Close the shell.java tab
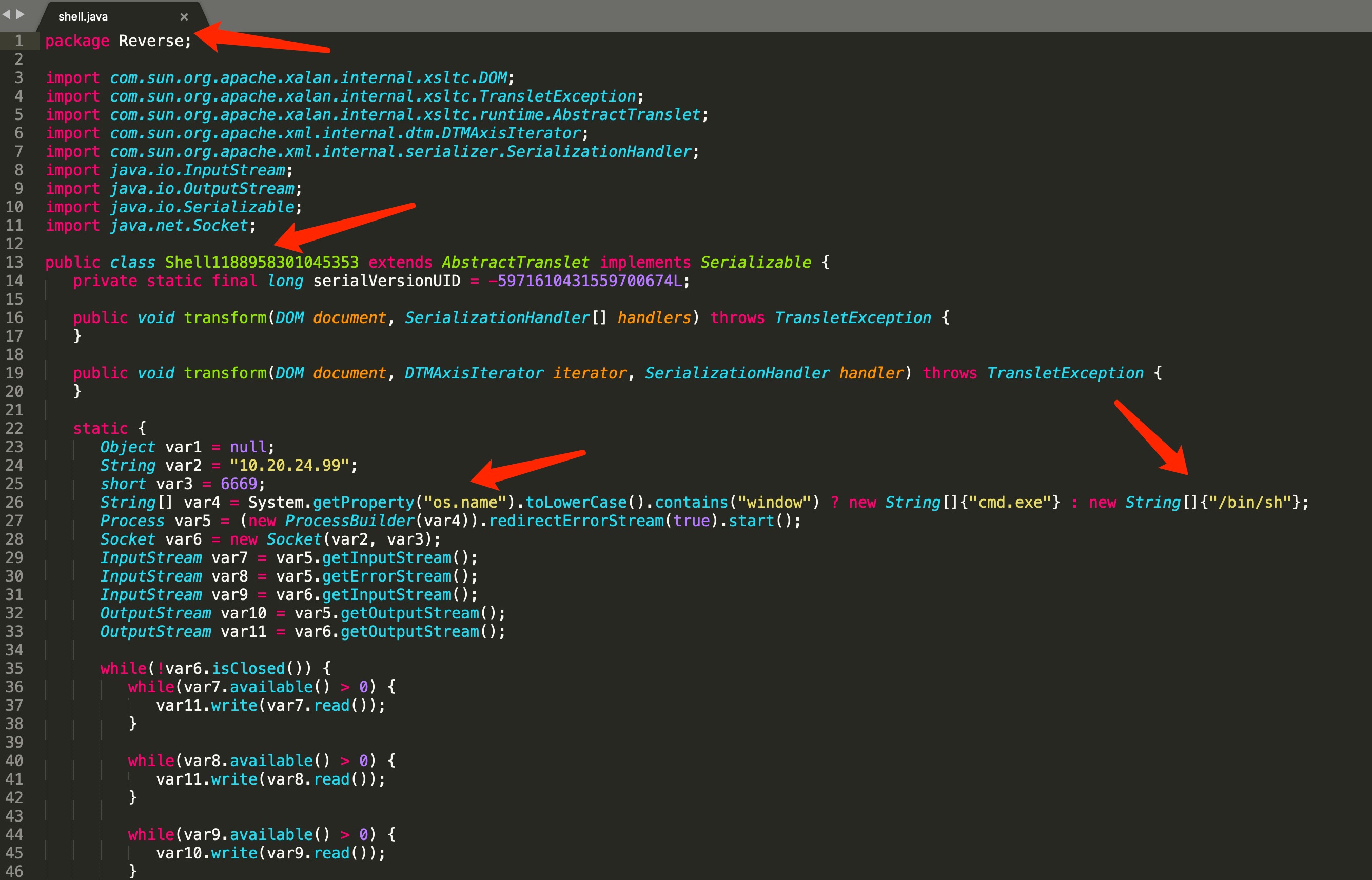1372x880 pixels. (x=184, y=17)
